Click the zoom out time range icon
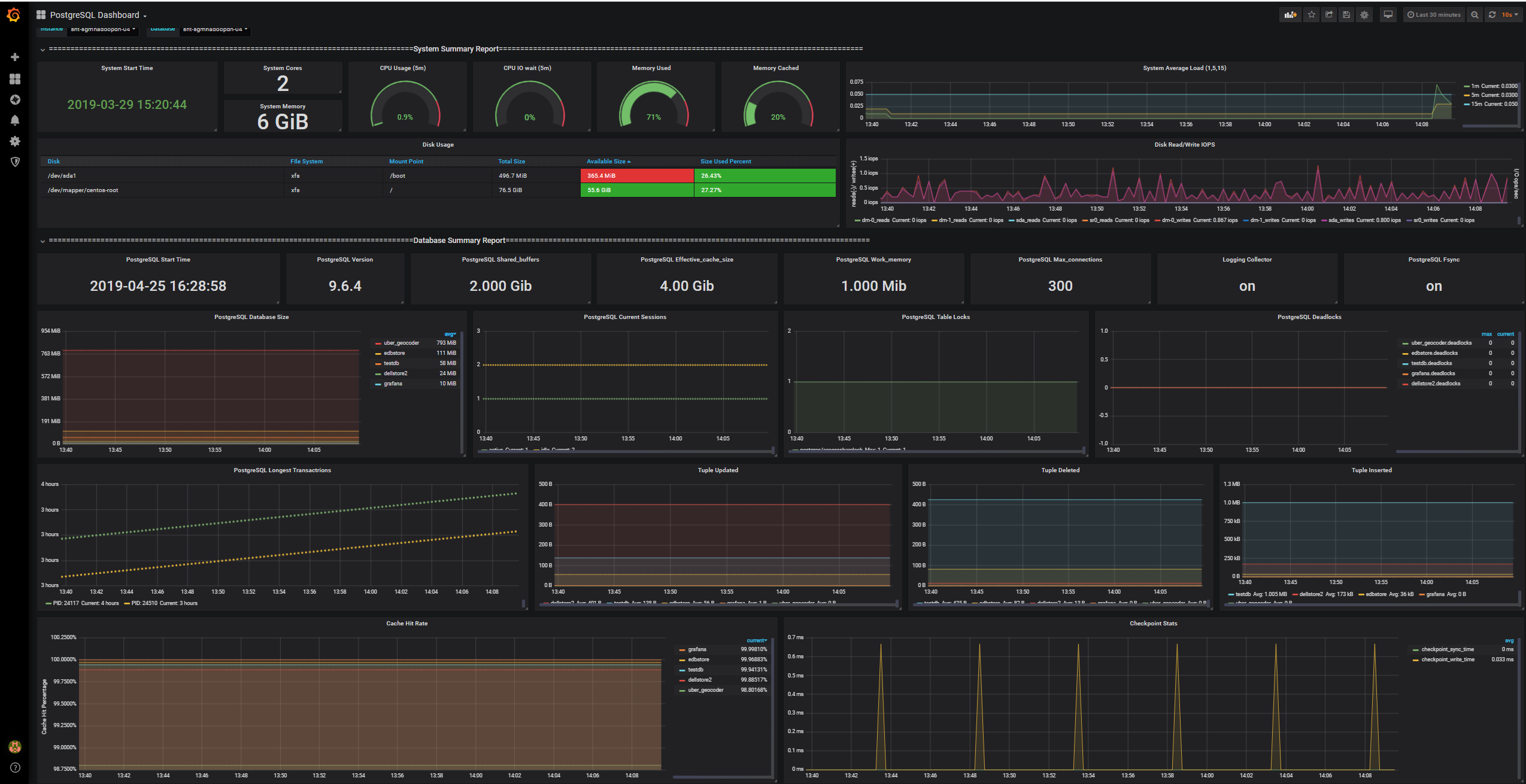1526x784 pixels. click(x=1475, y=15)
